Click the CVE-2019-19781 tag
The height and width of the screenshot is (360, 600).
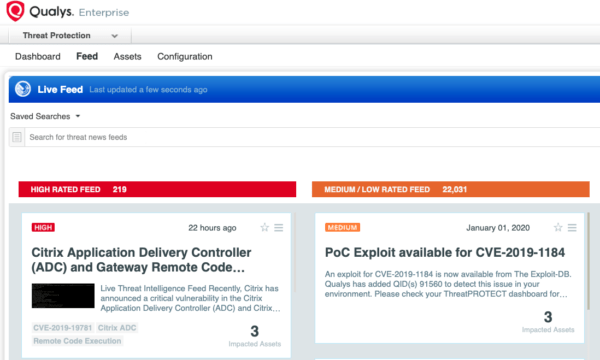point(63,328)
